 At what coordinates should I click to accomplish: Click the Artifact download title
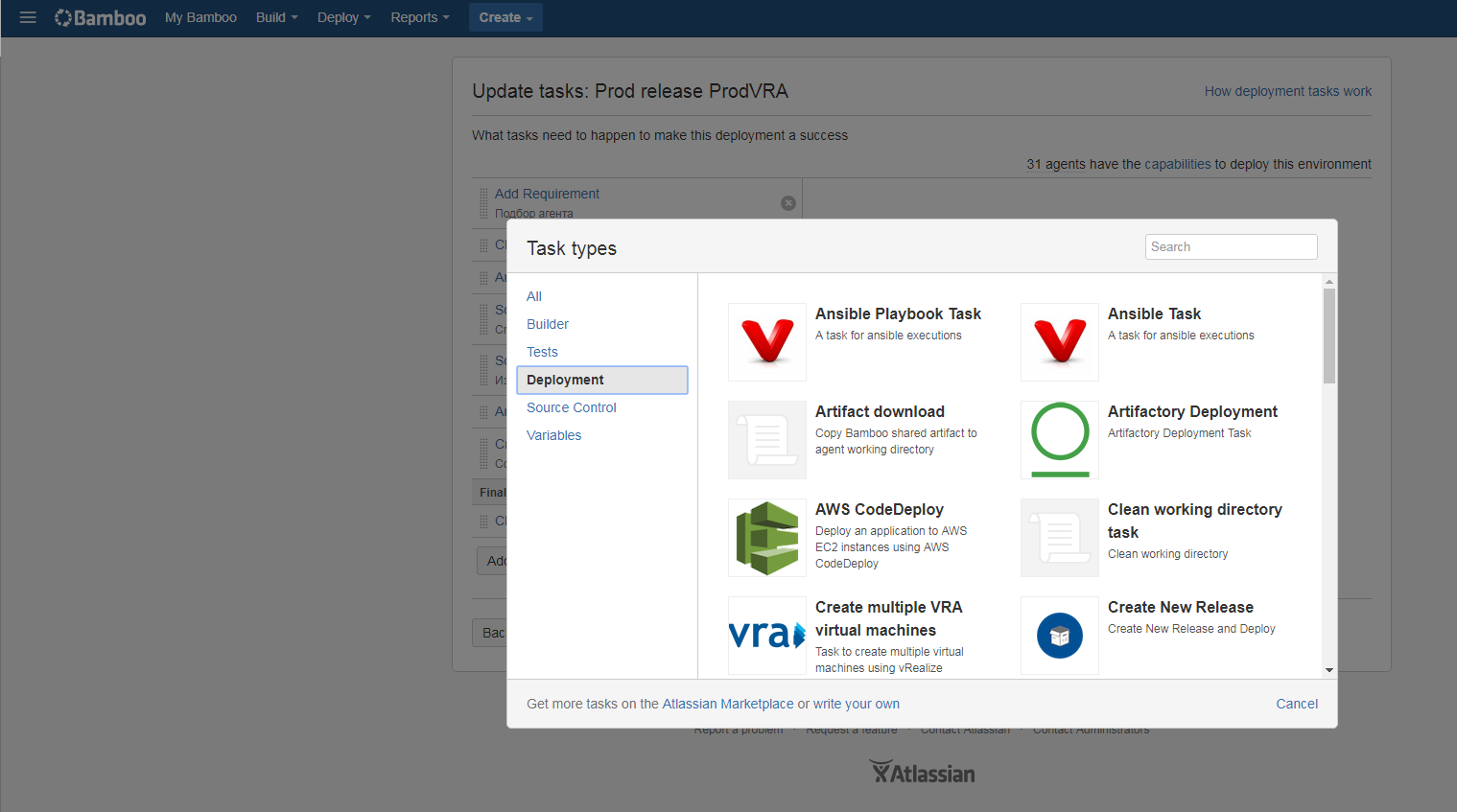pyautogui.click(x=880, y=411)
